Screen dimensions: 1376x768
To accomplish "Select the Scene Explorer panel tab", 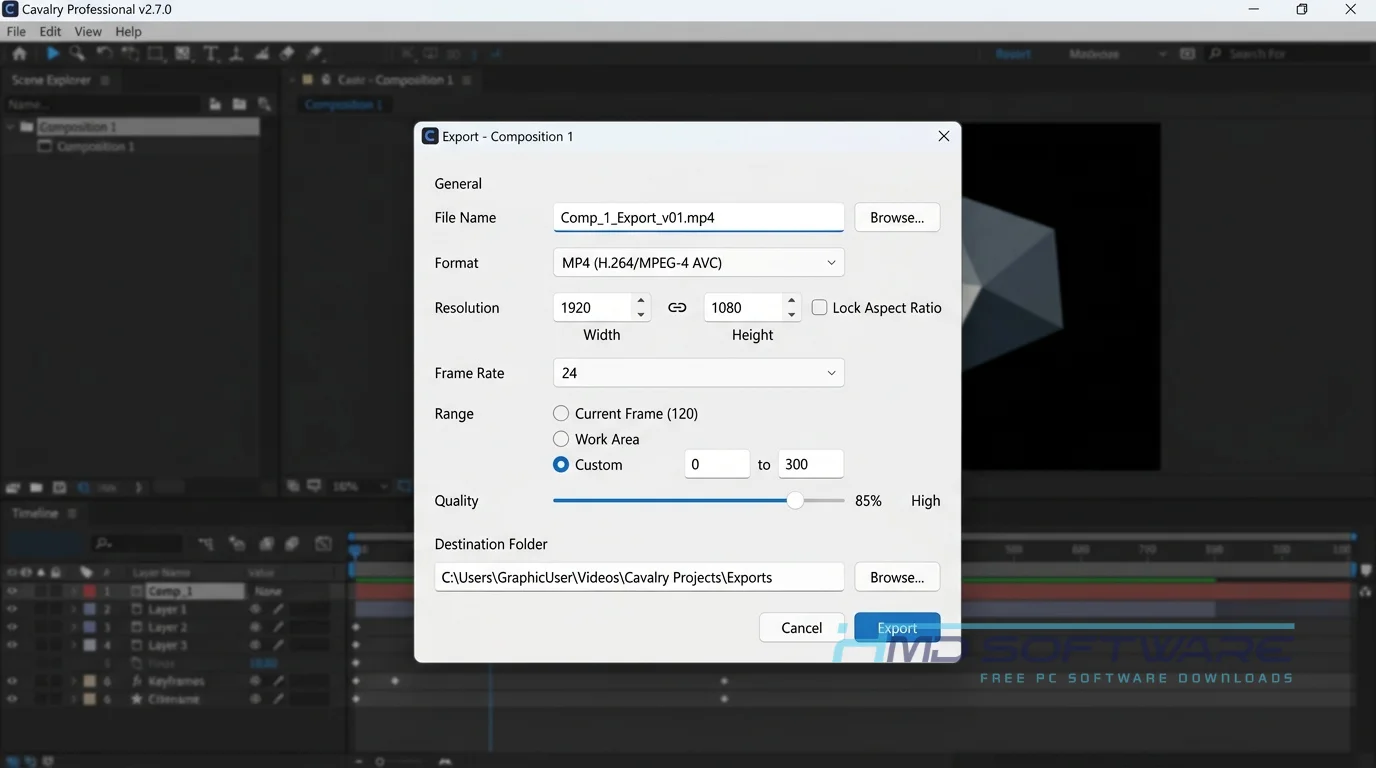I will (51, 80).
